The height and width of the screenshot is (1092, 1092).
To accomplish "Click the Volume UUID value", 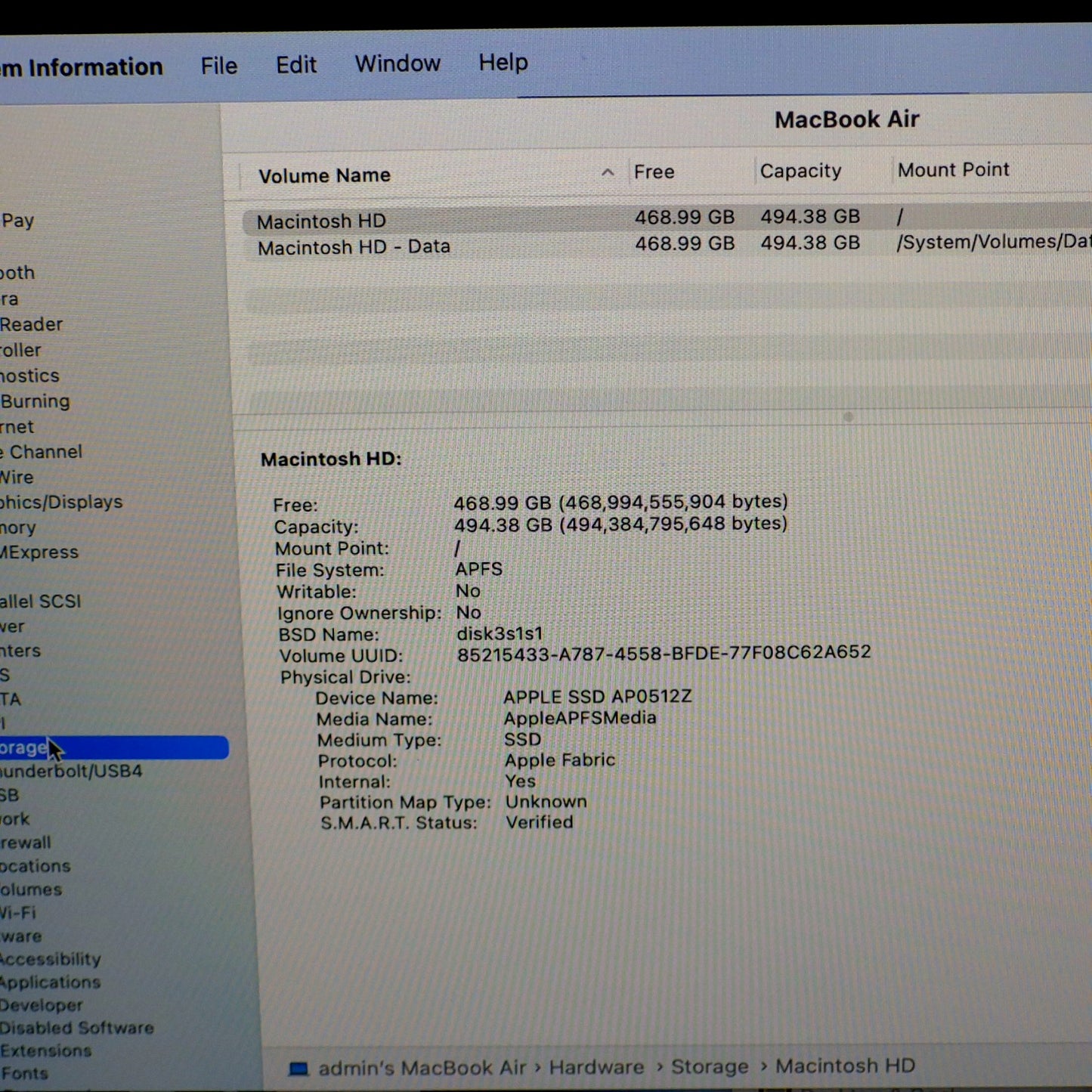I will tap(664, 653).
